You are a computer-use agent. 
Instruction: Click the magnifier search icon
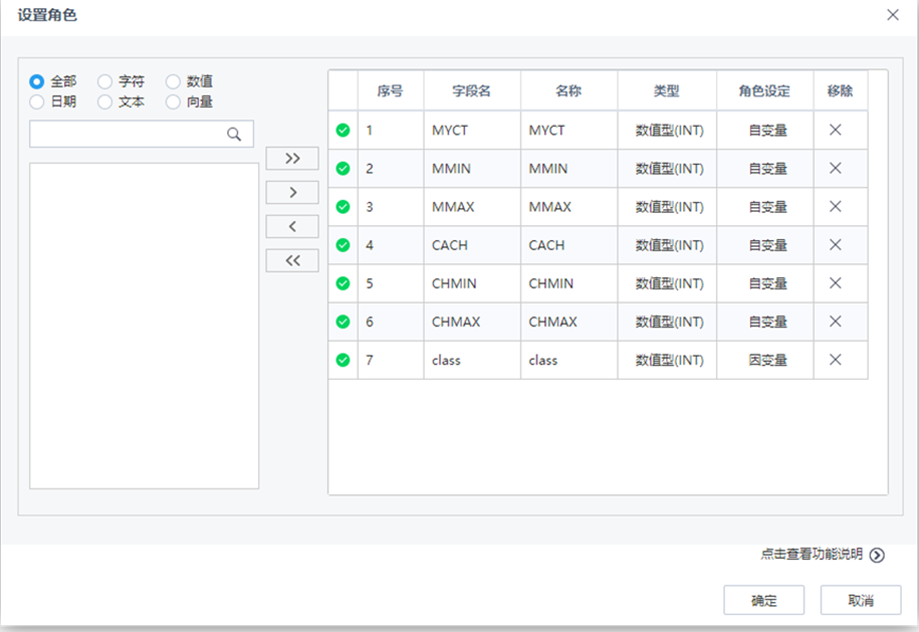(234, 133)
